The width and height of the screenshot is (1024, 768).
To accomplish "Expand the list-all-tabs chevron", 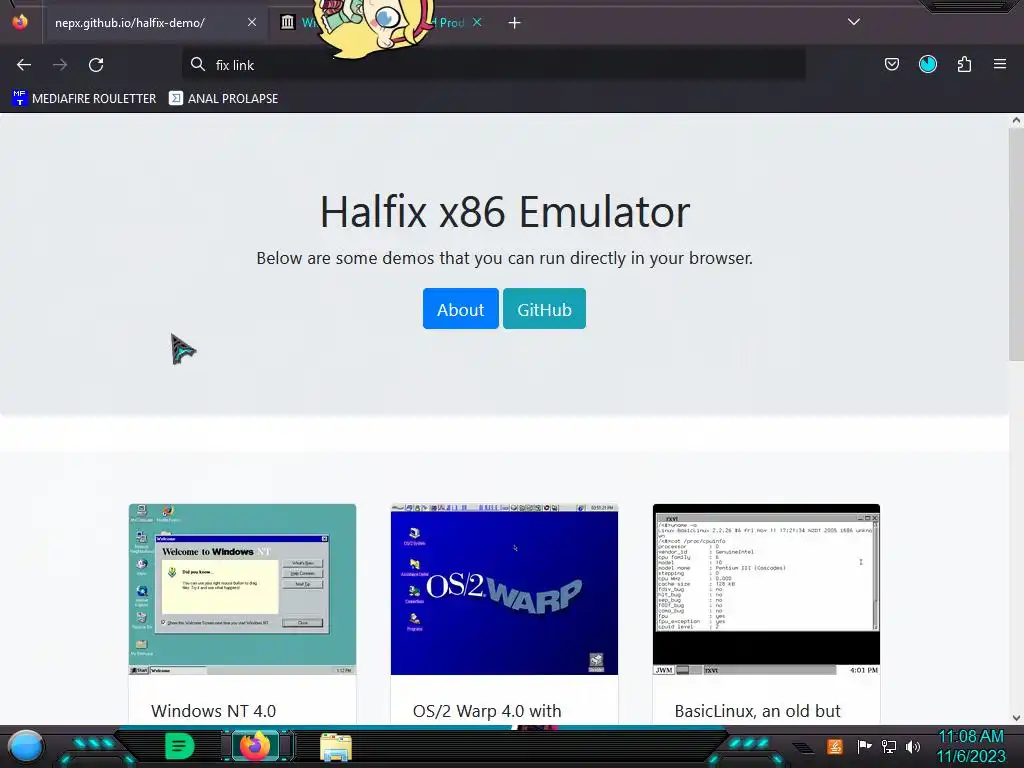I will pyautogui.click(x=854, y=22).
